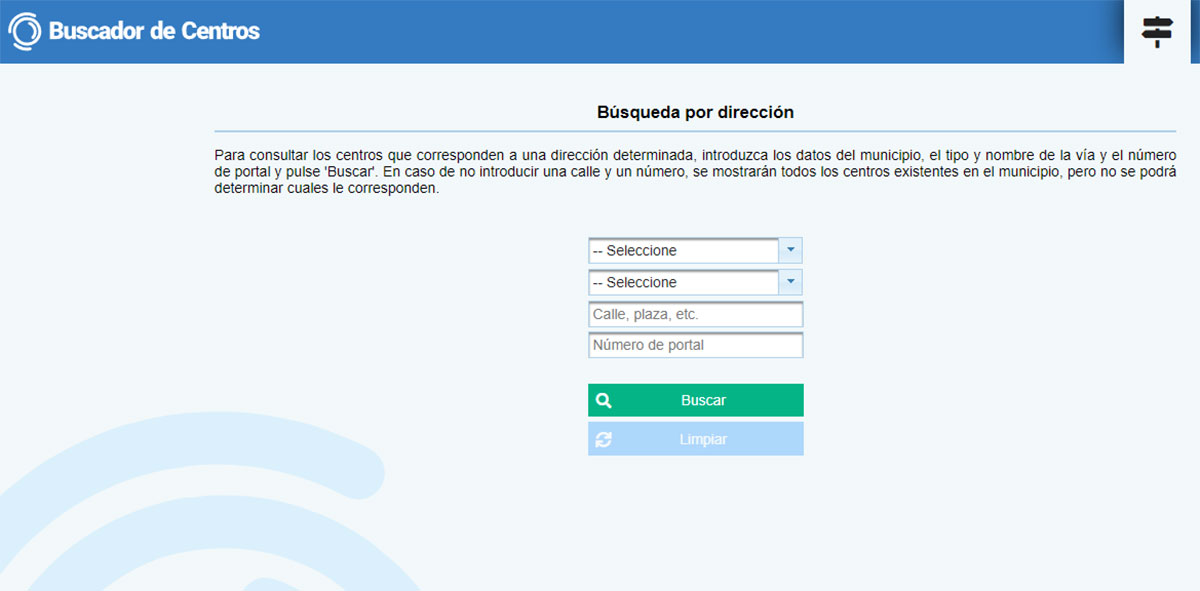Image resolution: width=1200 pixels, height=591 pixels.
Task: Expand the second Seleccione dropdown arrow
Action: tap(790, 282)
